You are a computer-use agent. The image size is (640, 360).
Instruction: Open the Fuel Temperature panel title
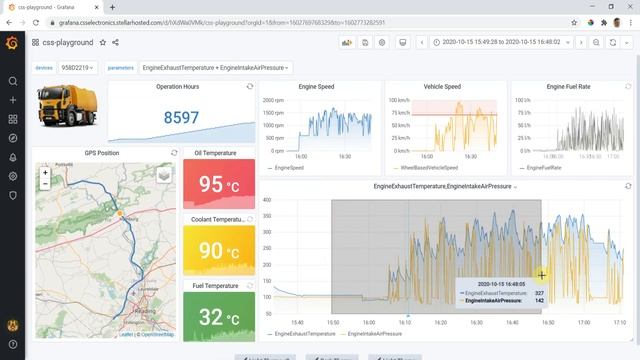(x=215, y=286)
